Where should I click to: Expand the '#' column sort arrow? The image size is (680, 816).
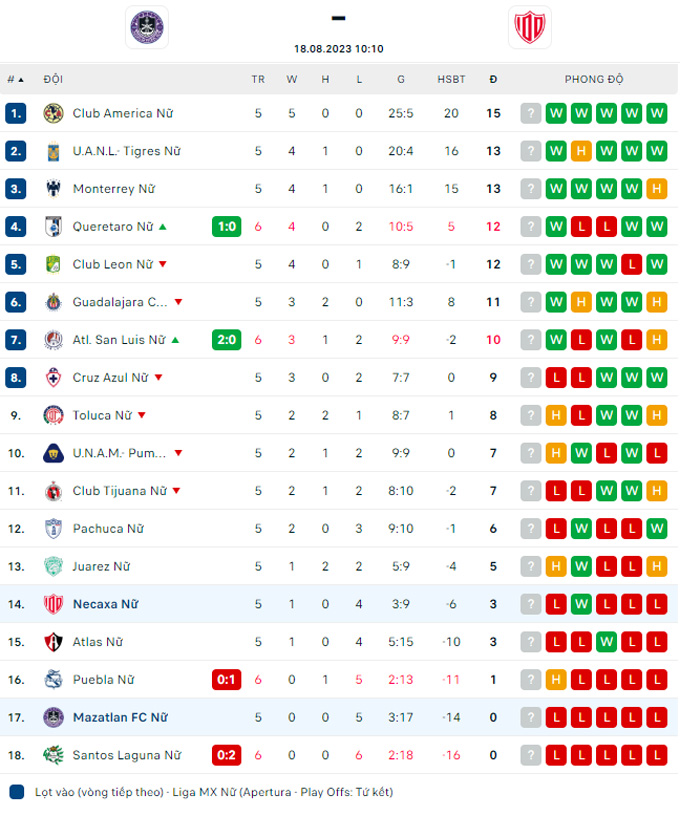[16, 79]
